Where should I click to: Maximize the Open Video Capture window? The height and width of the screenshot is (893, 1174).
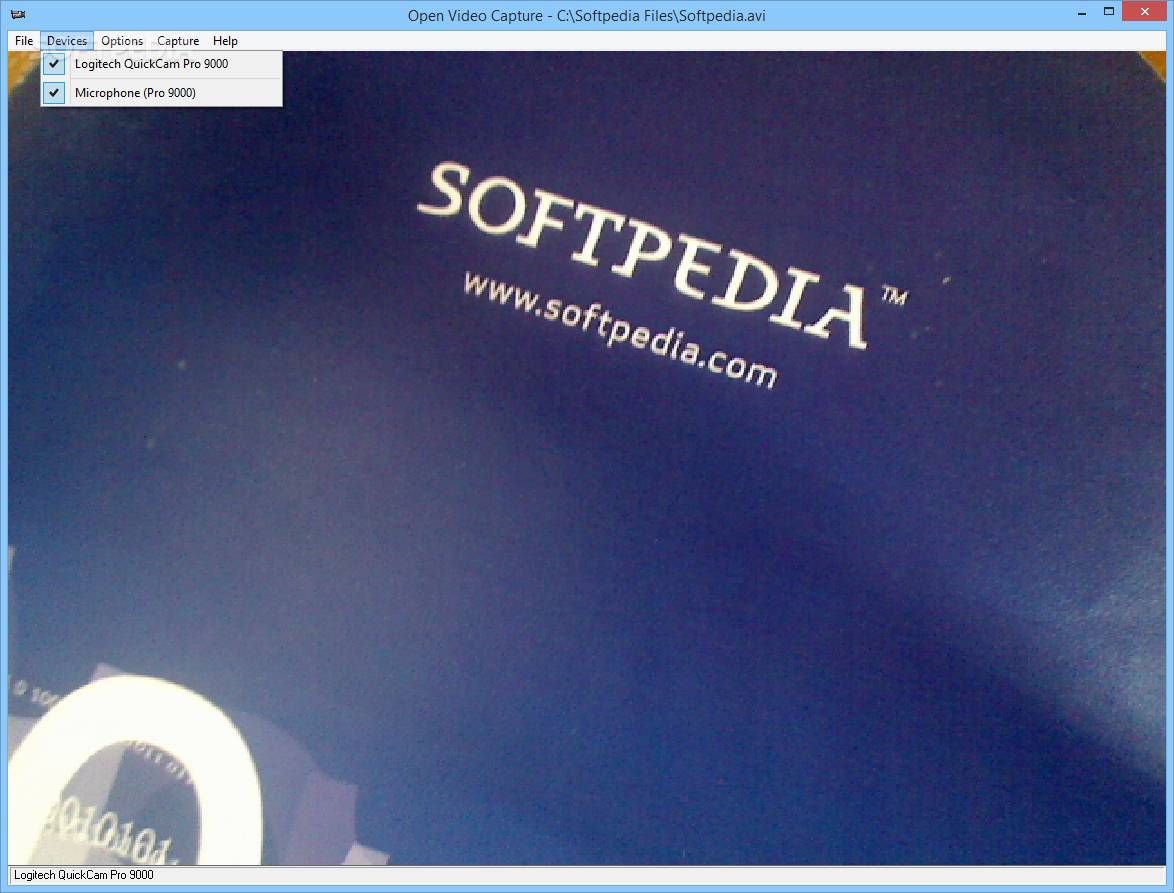pos(1109,12)
